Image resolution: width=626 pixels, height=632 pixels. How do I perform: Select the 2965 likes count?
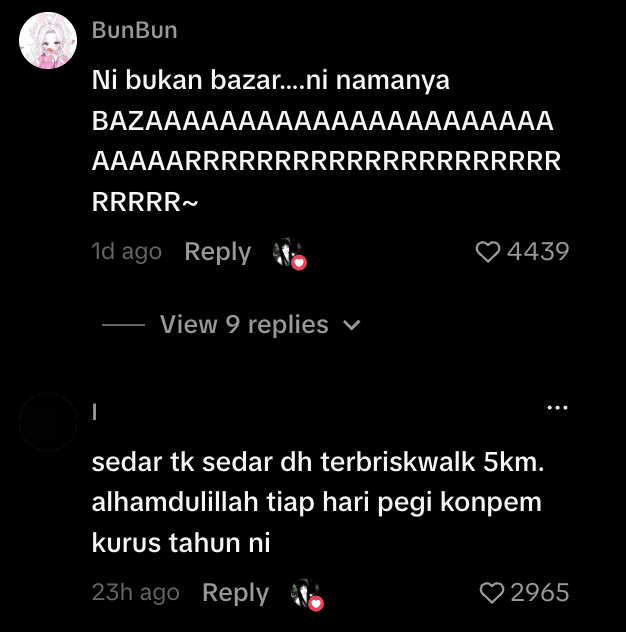[540, 592]
